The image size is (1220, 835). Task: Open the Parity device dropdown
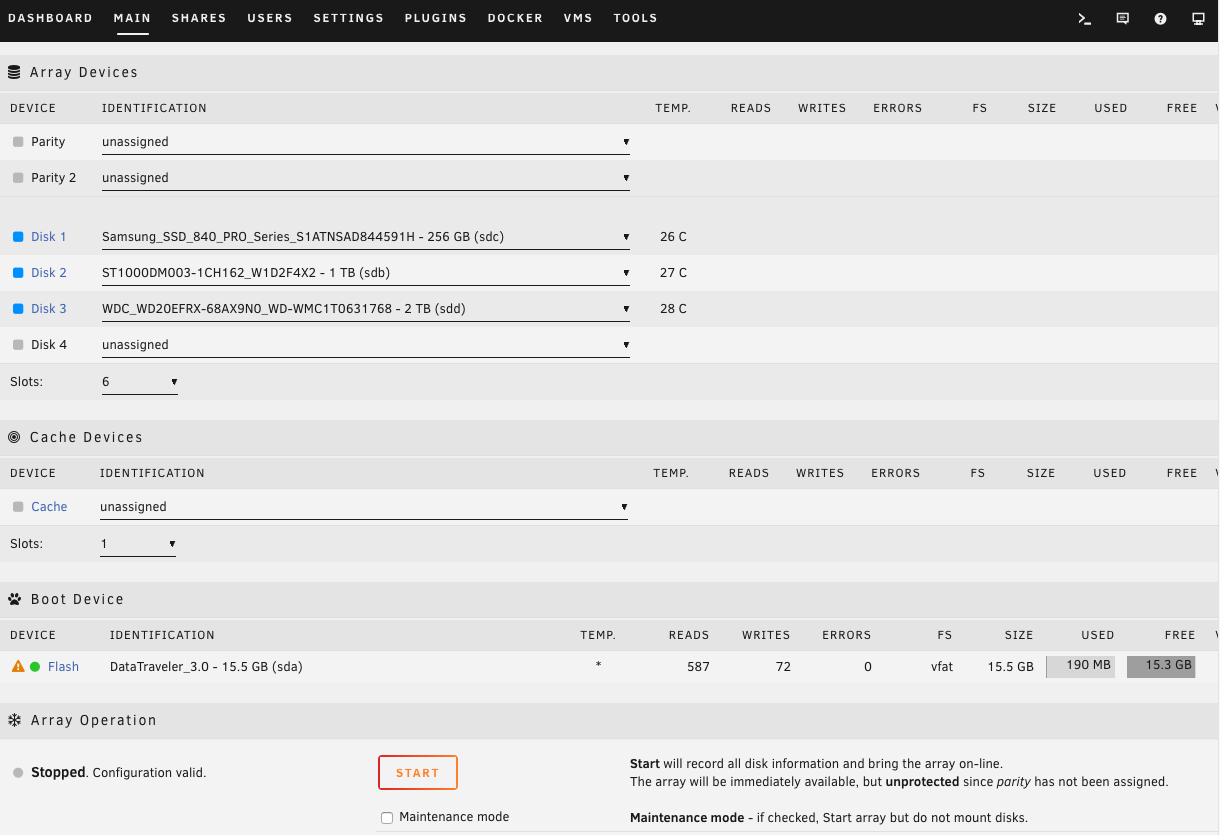tap(365, 142)
